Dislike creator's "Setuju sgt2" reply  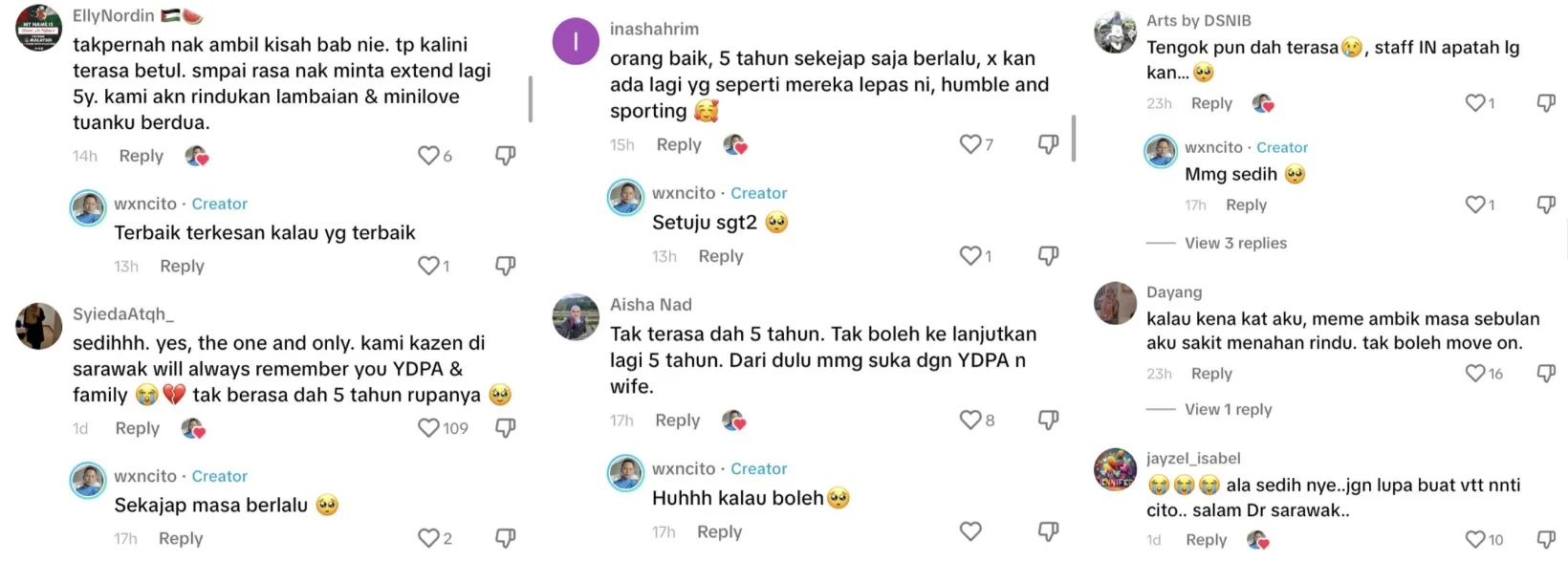click(1048, 256)
